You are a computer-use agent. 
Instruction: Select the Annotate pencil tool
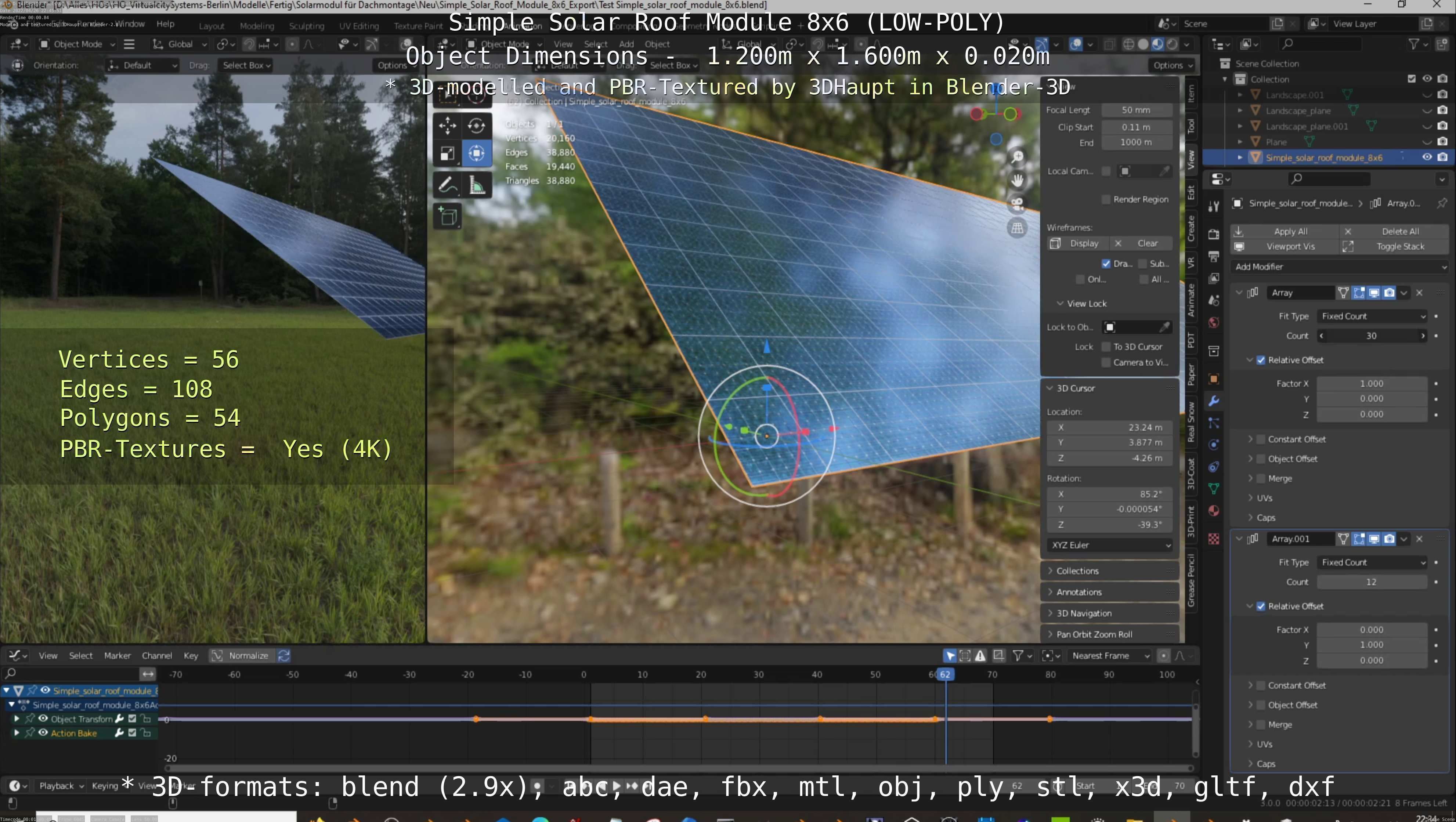(x=447, y=185)
